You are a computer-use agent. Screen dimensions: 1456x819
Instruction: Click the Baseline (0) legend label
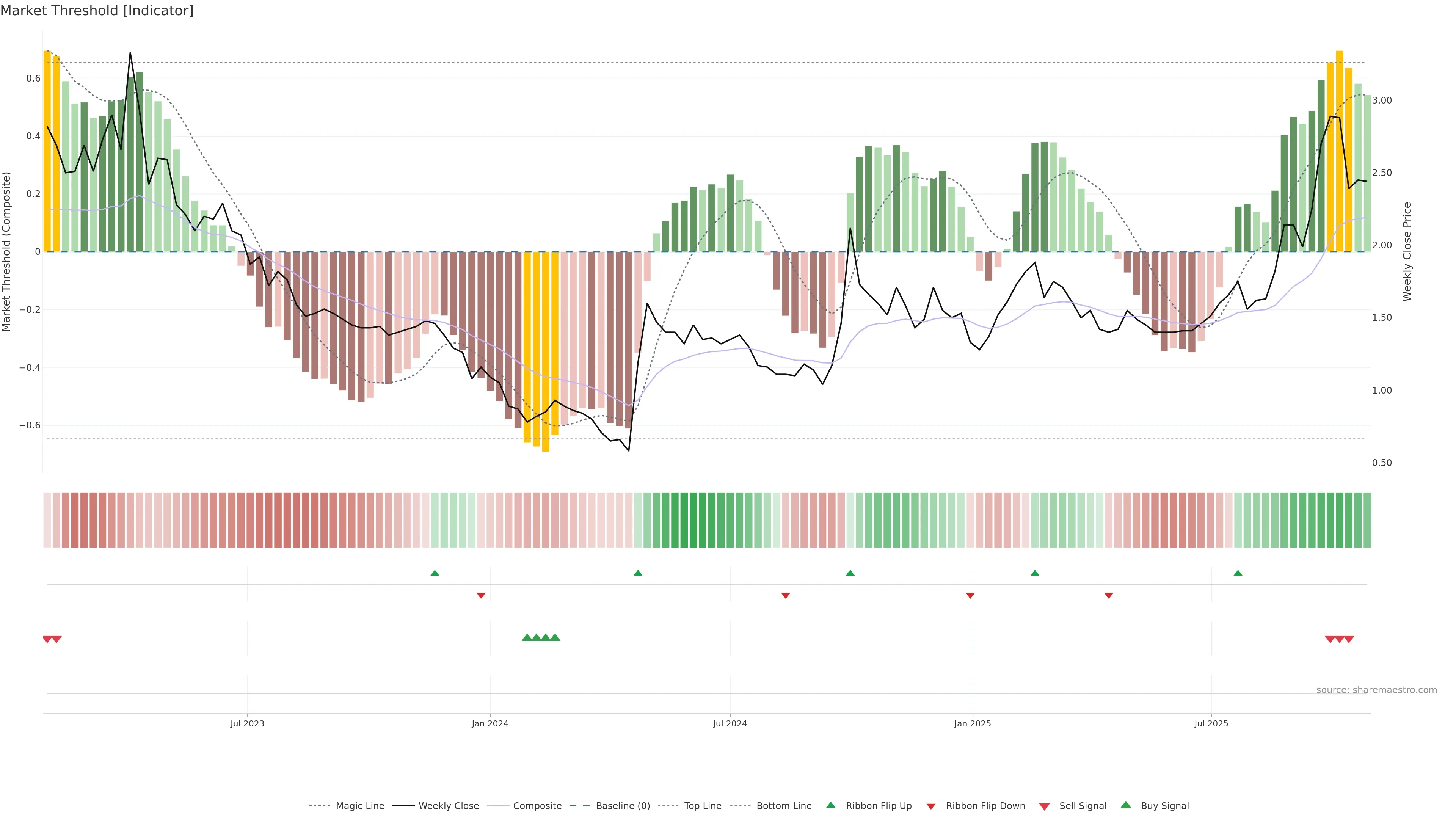(x=623, y=805)
